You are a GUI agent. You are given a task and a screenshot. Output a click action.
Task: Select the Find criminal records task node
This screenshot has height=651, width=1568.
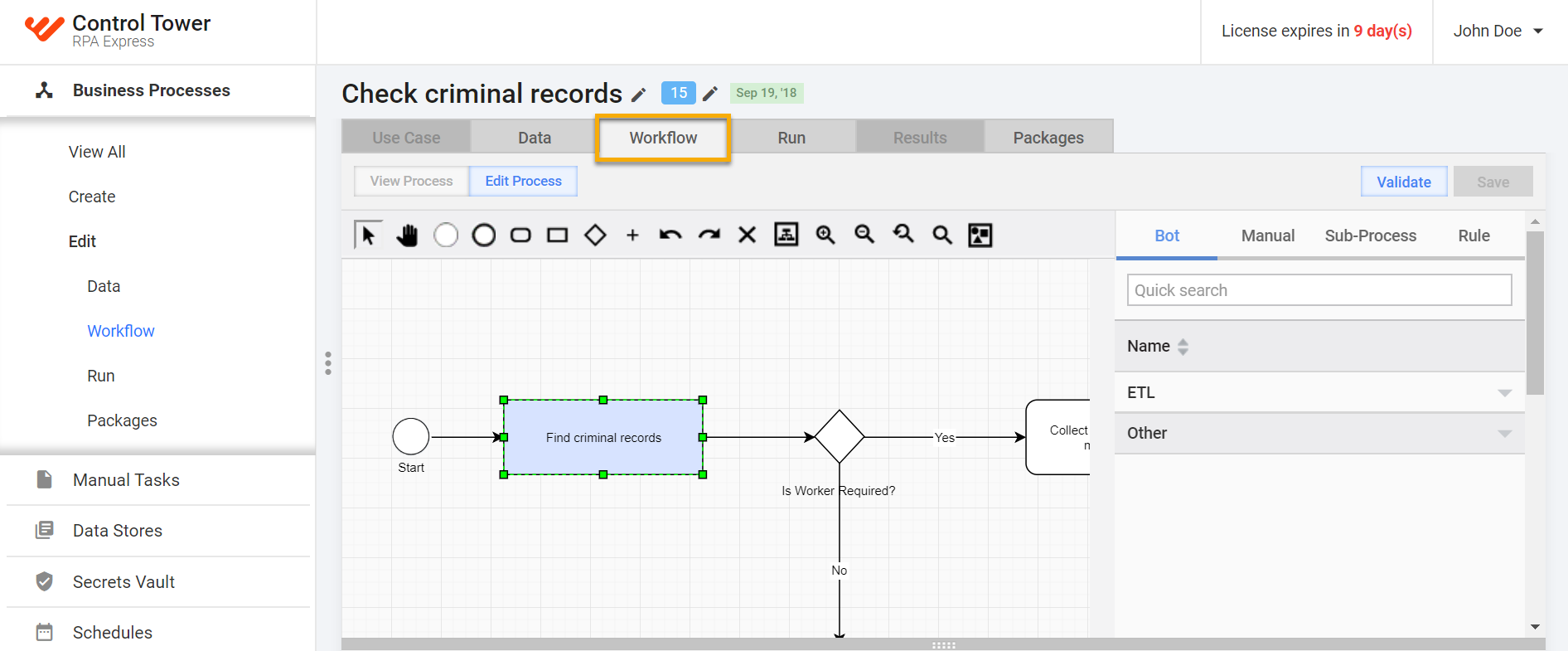point(603,437)
